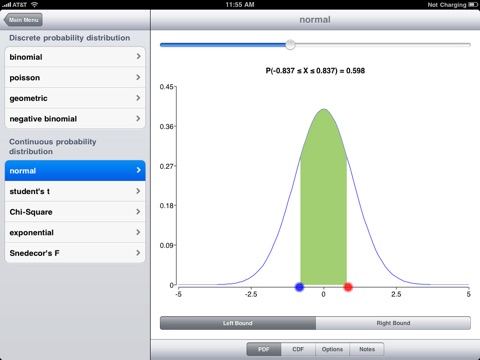Viewport: 480px width, 360px height.
Task: Click the 11:55 AM clock
Action: [x=240, y=5]
